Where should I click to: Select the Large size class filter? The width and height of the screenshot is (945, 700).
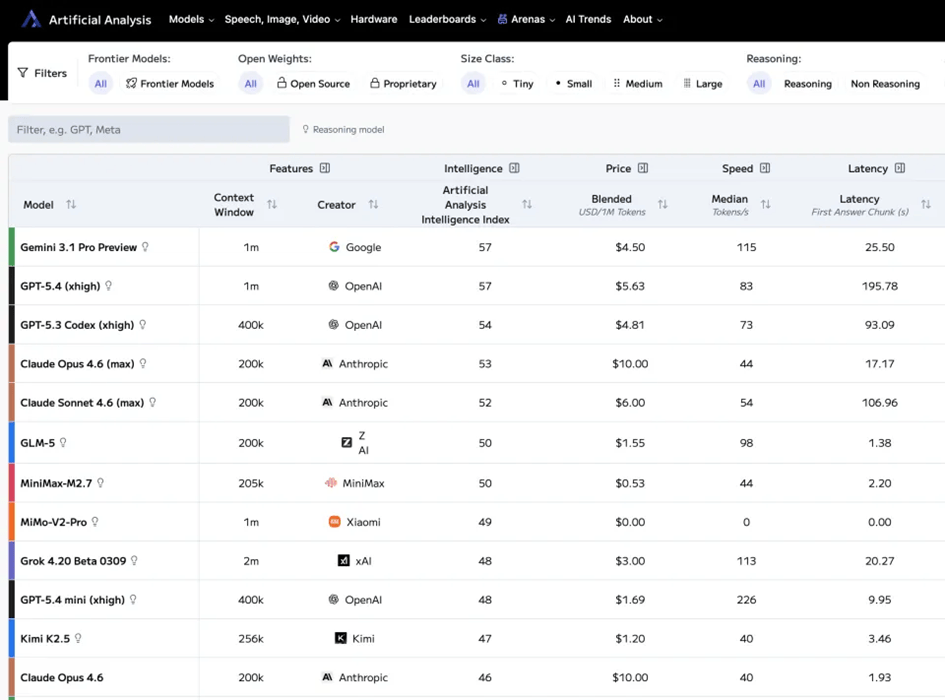coord(702,84)
